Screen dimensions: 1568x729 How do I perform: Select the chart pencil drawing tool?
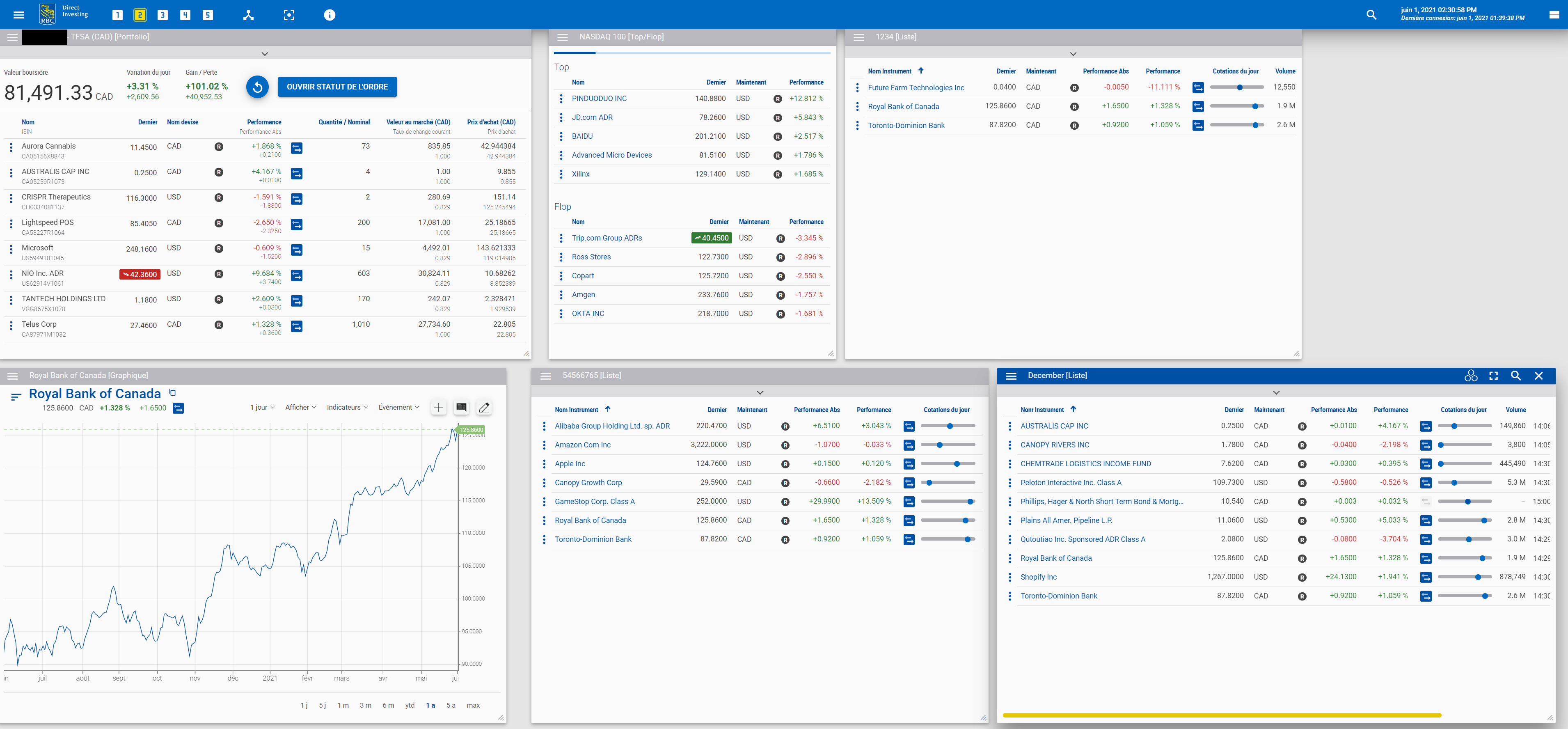point(484,408)
